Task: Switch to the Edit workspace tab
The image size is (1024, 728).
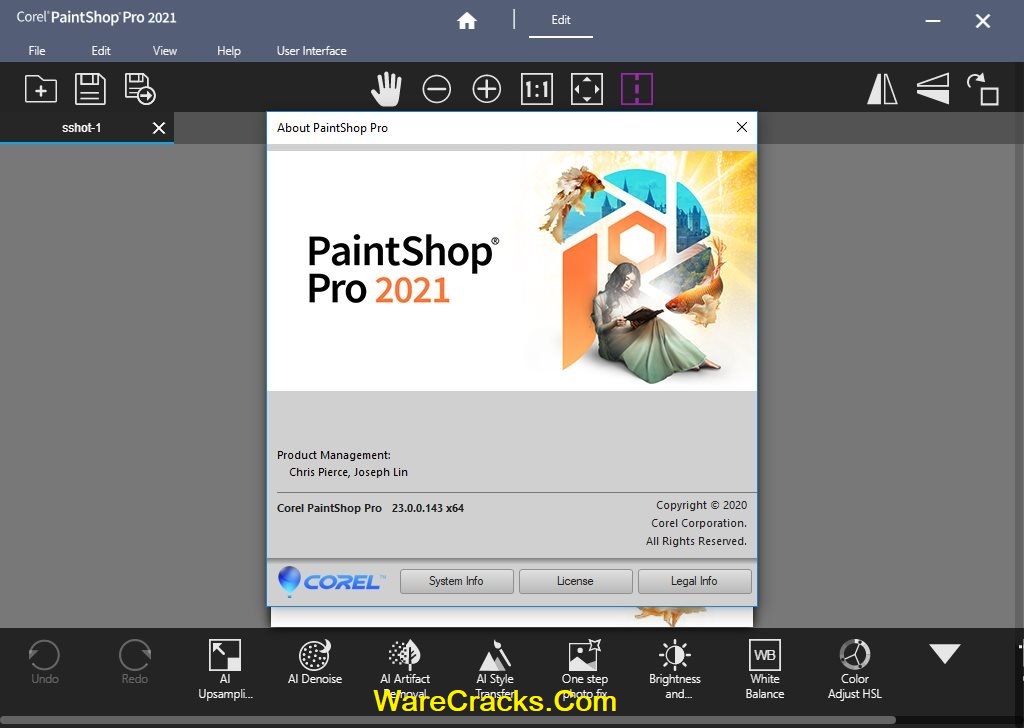Action: coord(560,20)
